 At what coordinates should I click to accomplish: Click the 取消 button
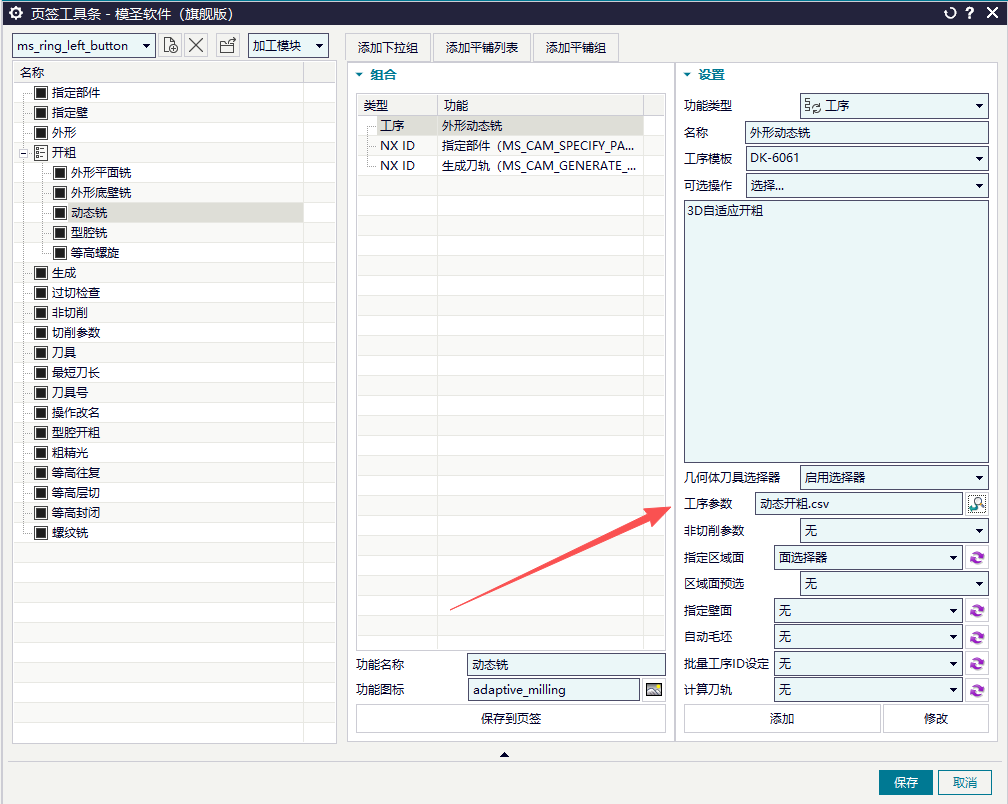click(964, 782)
